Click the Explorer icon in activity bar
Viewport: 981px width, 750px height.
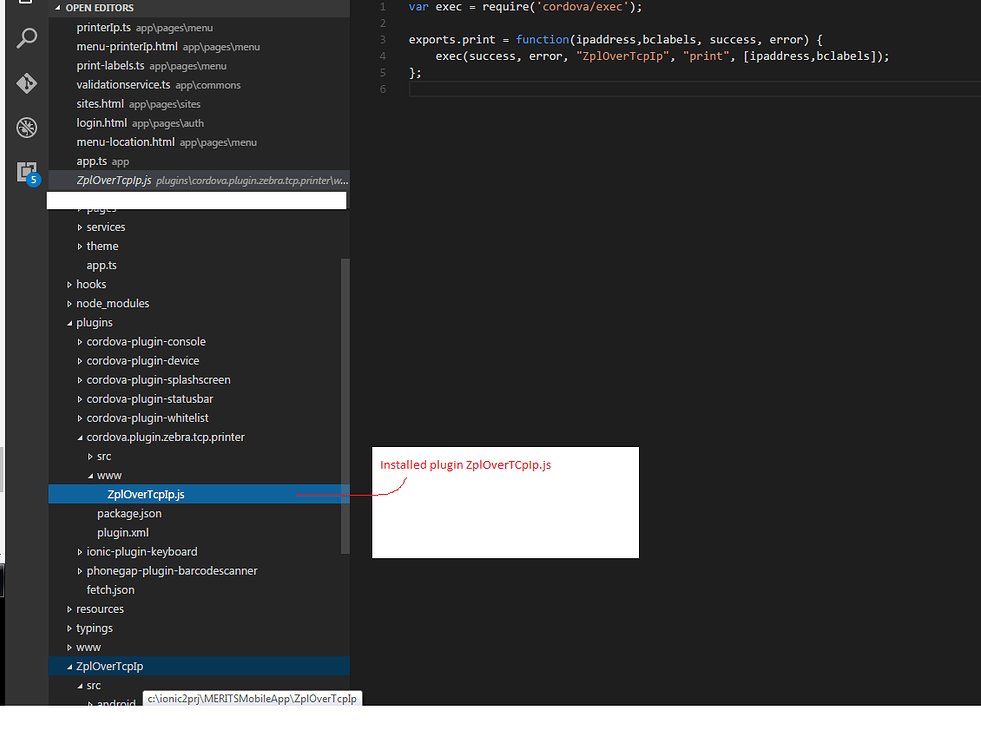point(26,5)
